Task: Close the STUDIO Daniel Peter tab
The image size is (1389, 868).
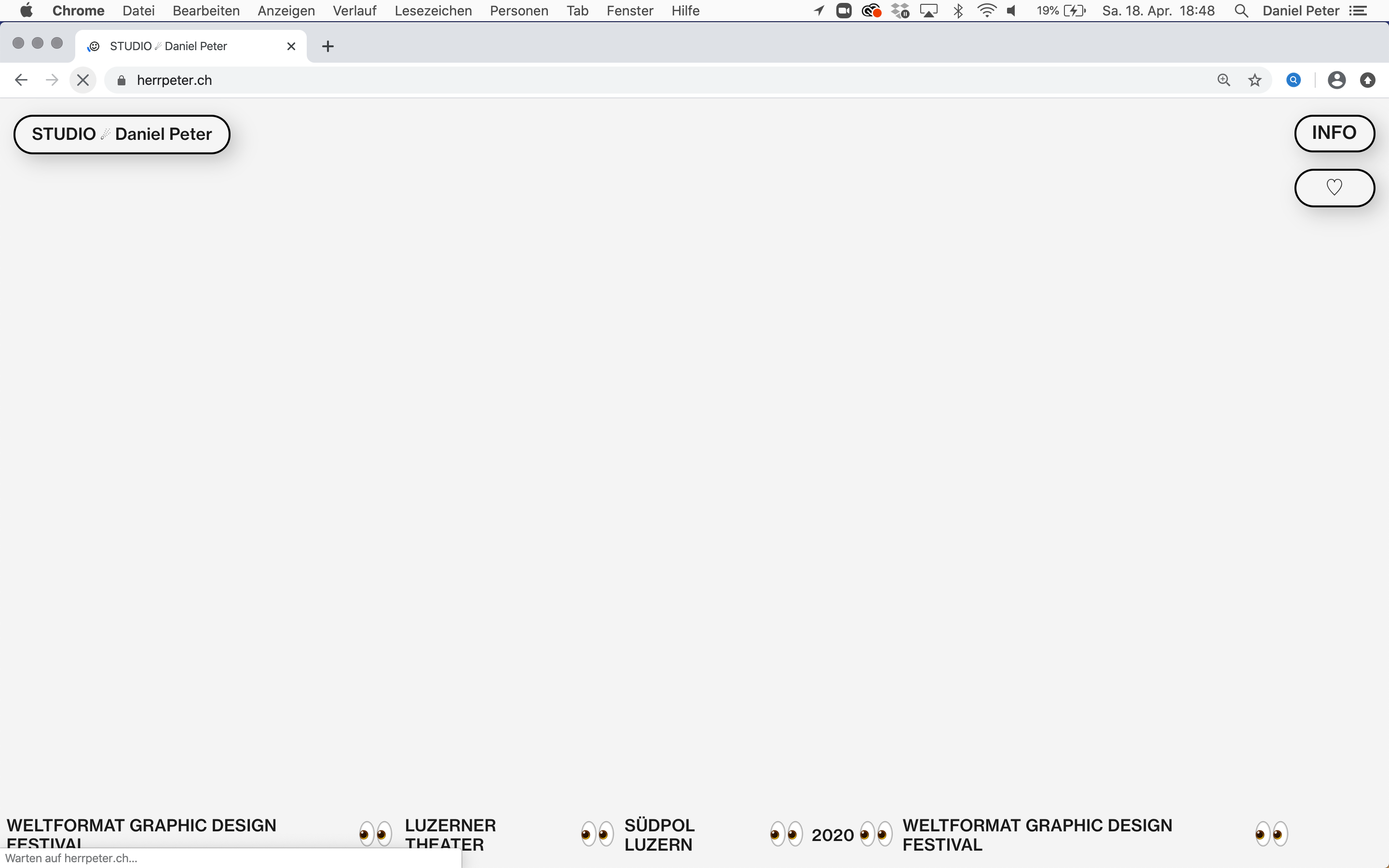Action: coord(291,46)
